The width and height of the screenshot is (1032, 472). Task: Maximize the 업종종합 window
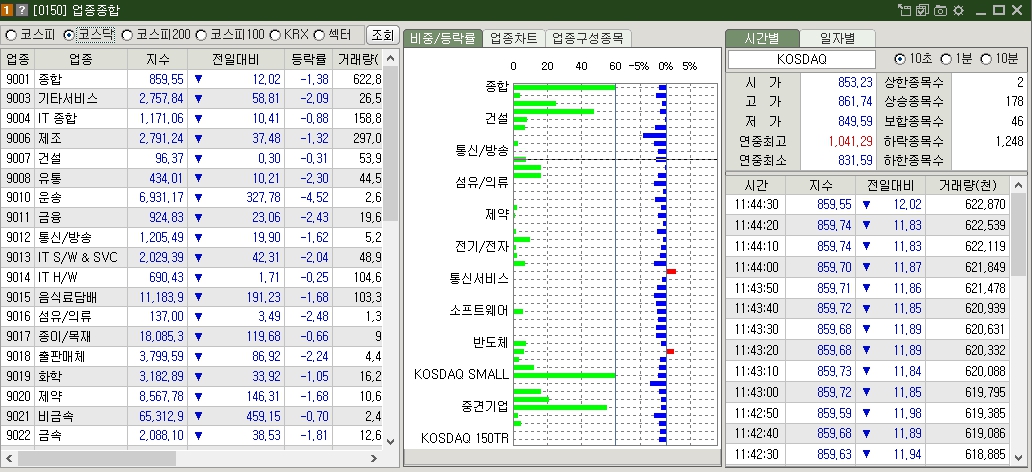998,10
